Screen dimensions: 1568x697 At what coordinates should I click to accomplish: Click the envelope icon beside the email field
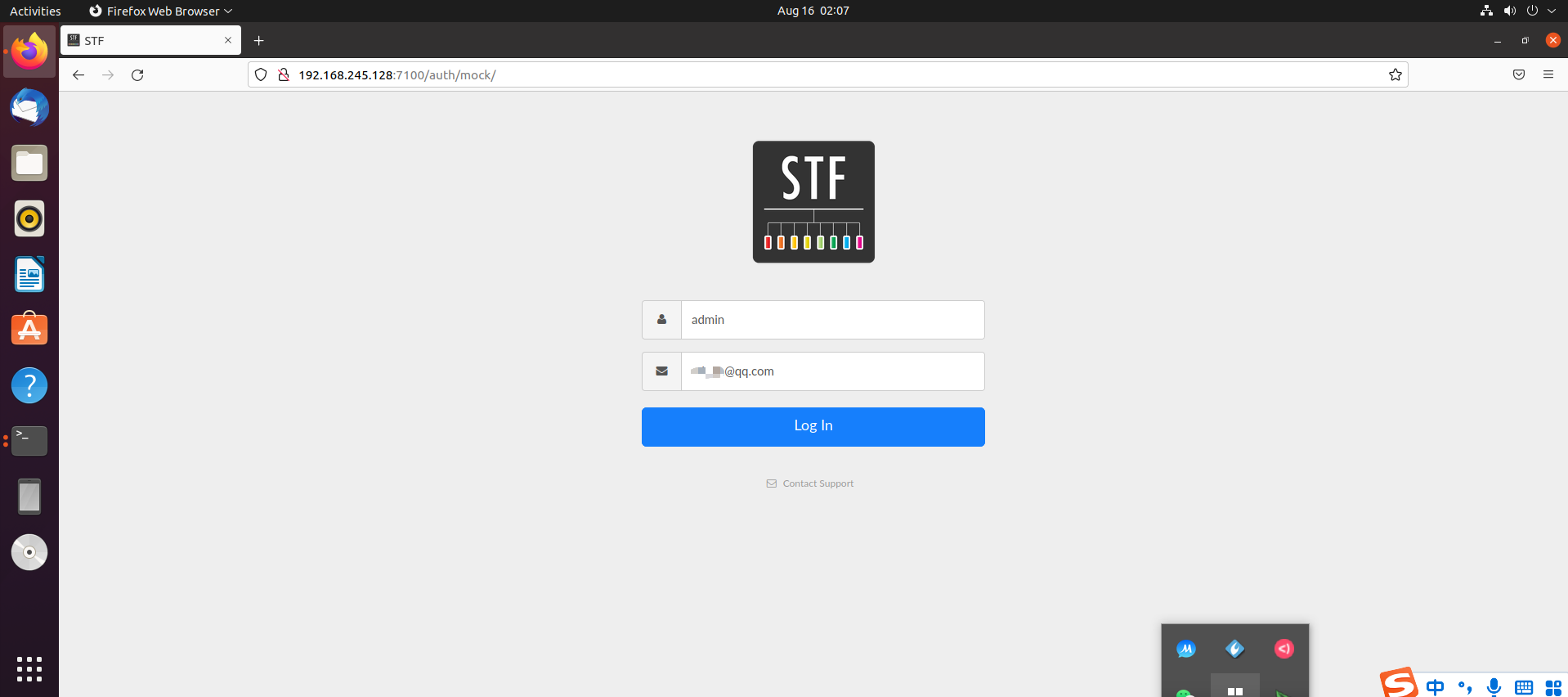661,371
